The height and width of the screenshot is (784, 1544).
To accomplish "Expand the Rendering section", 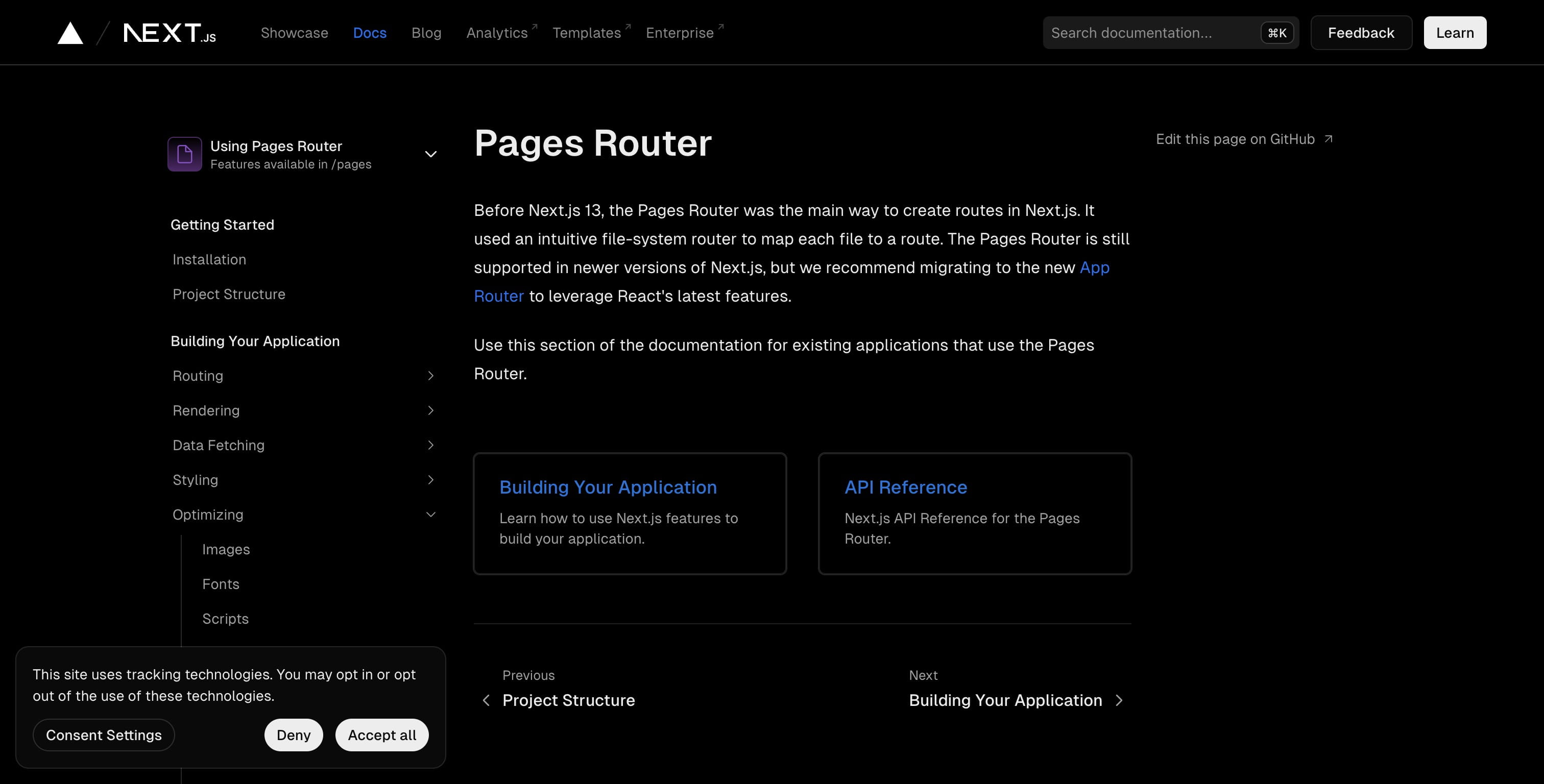I will click(x=430, y=410).
